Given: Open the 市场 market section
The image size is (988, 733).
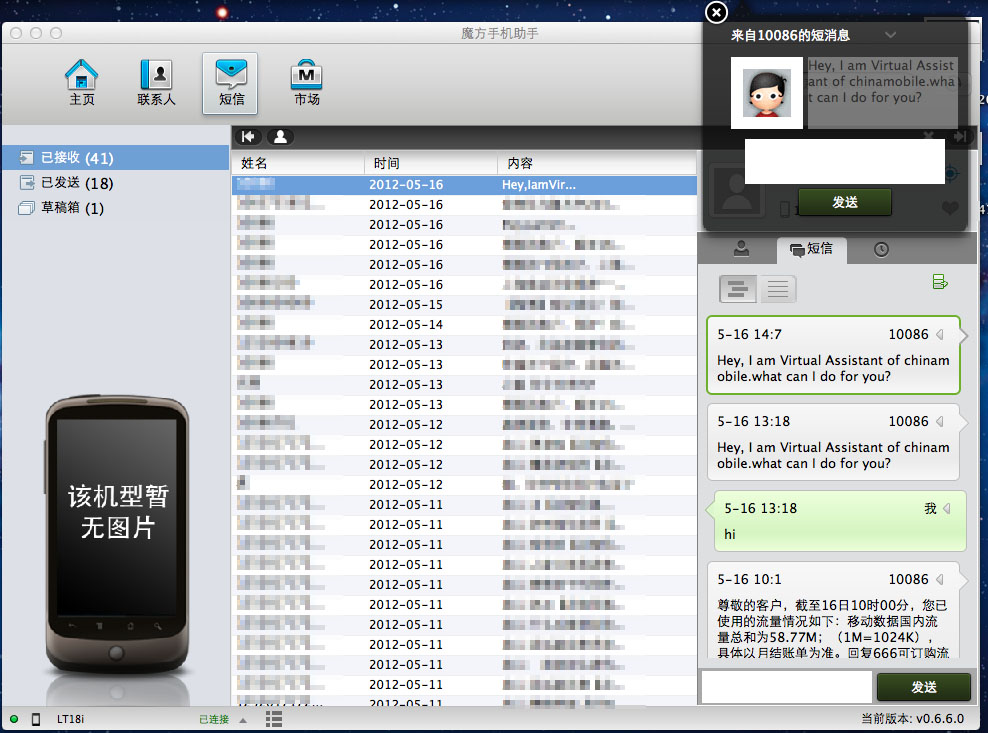Looking at the screenshot, I should [x=306, y=83].
